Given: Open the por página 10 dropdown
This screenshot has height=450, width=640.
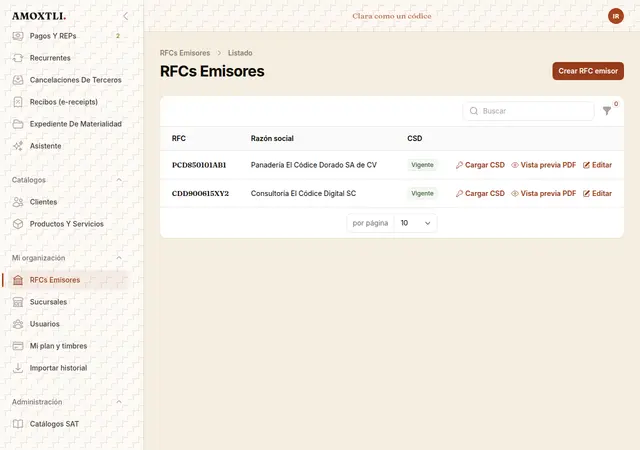Looking at the screenshot, I should [x=416, y=223].
